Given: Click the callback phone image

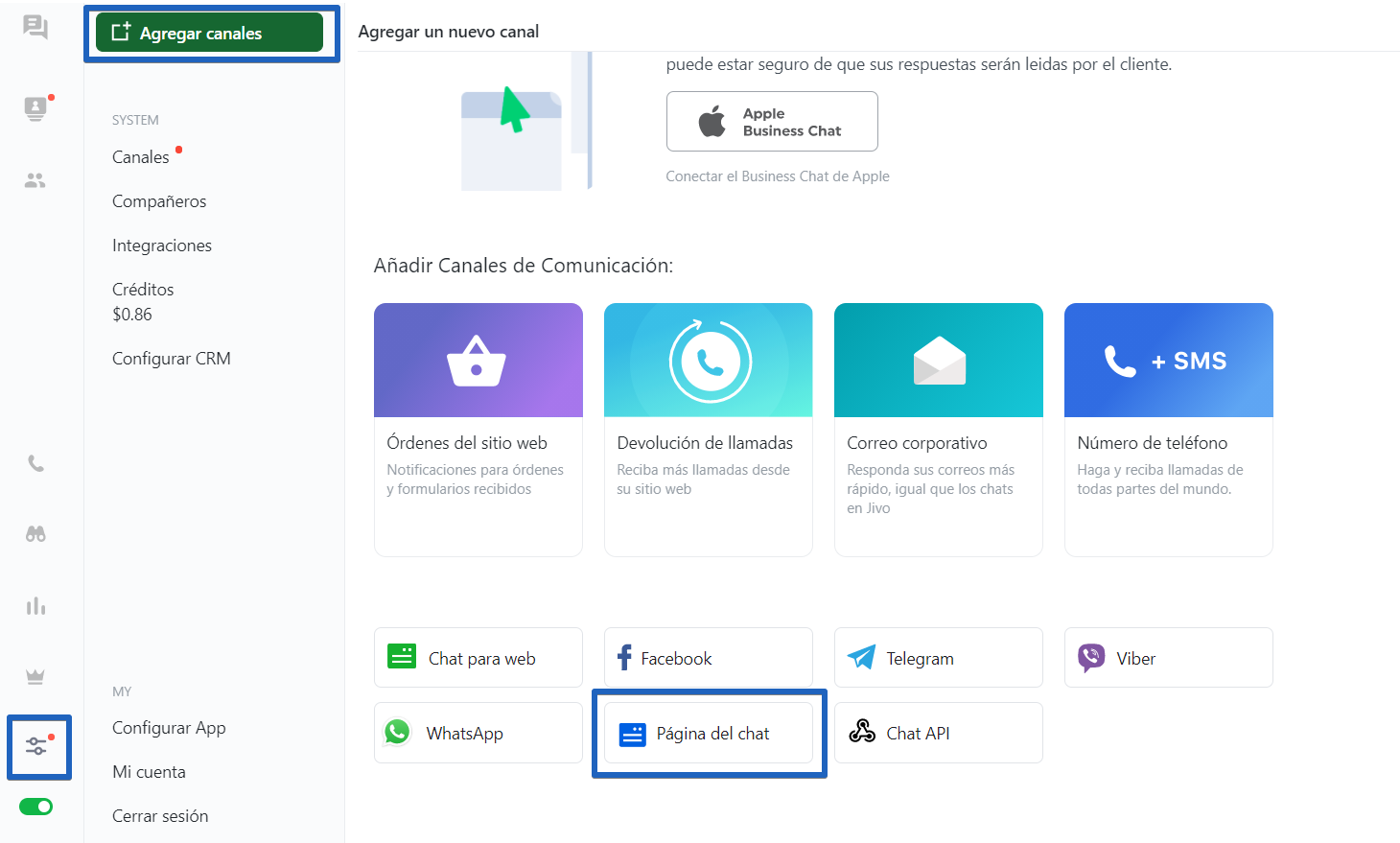Looking at the screenshot, I should click(x=709, y=361).
